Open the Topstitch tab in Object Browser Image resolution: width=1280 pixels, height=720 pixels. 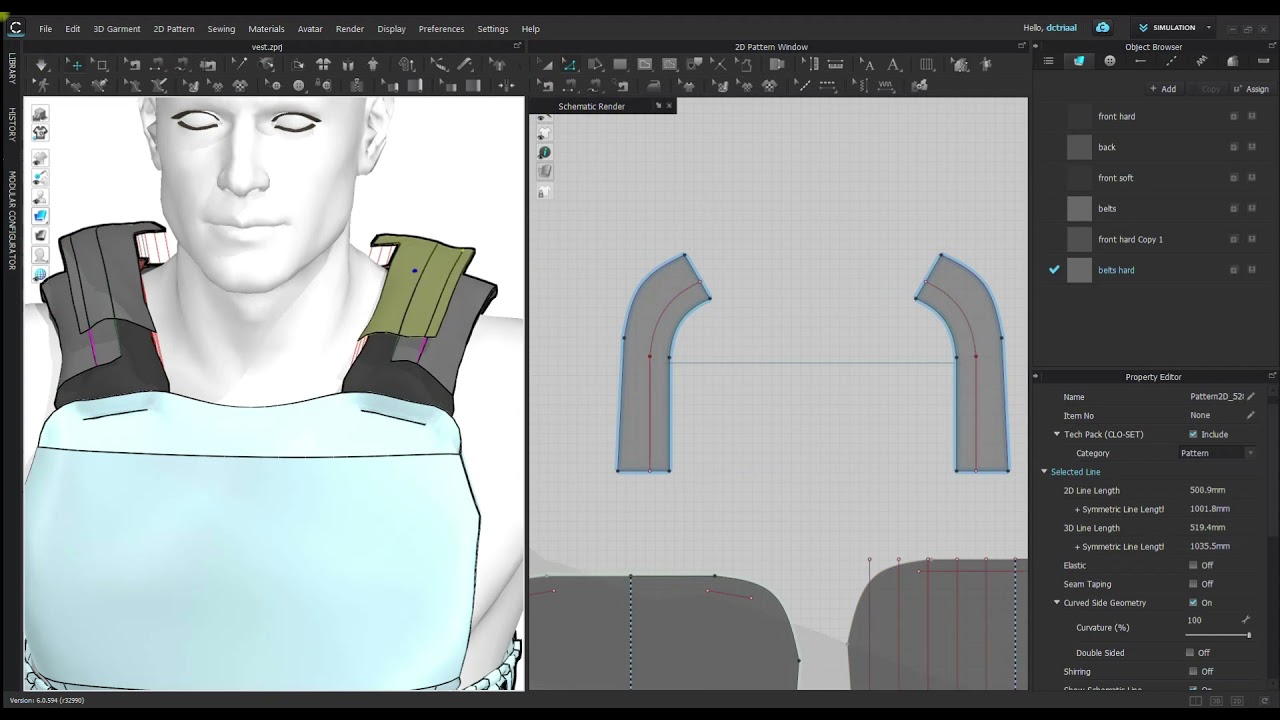pos(1171,61)
